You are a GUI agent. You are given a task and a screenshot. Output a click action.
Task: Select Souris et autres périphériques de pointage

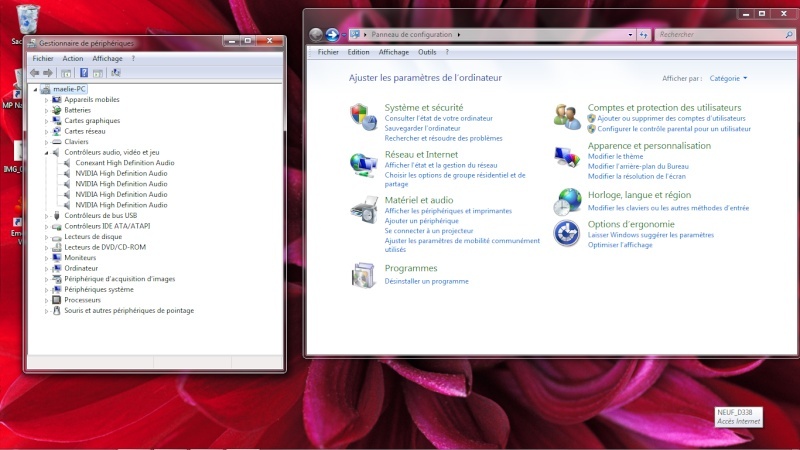129,311
